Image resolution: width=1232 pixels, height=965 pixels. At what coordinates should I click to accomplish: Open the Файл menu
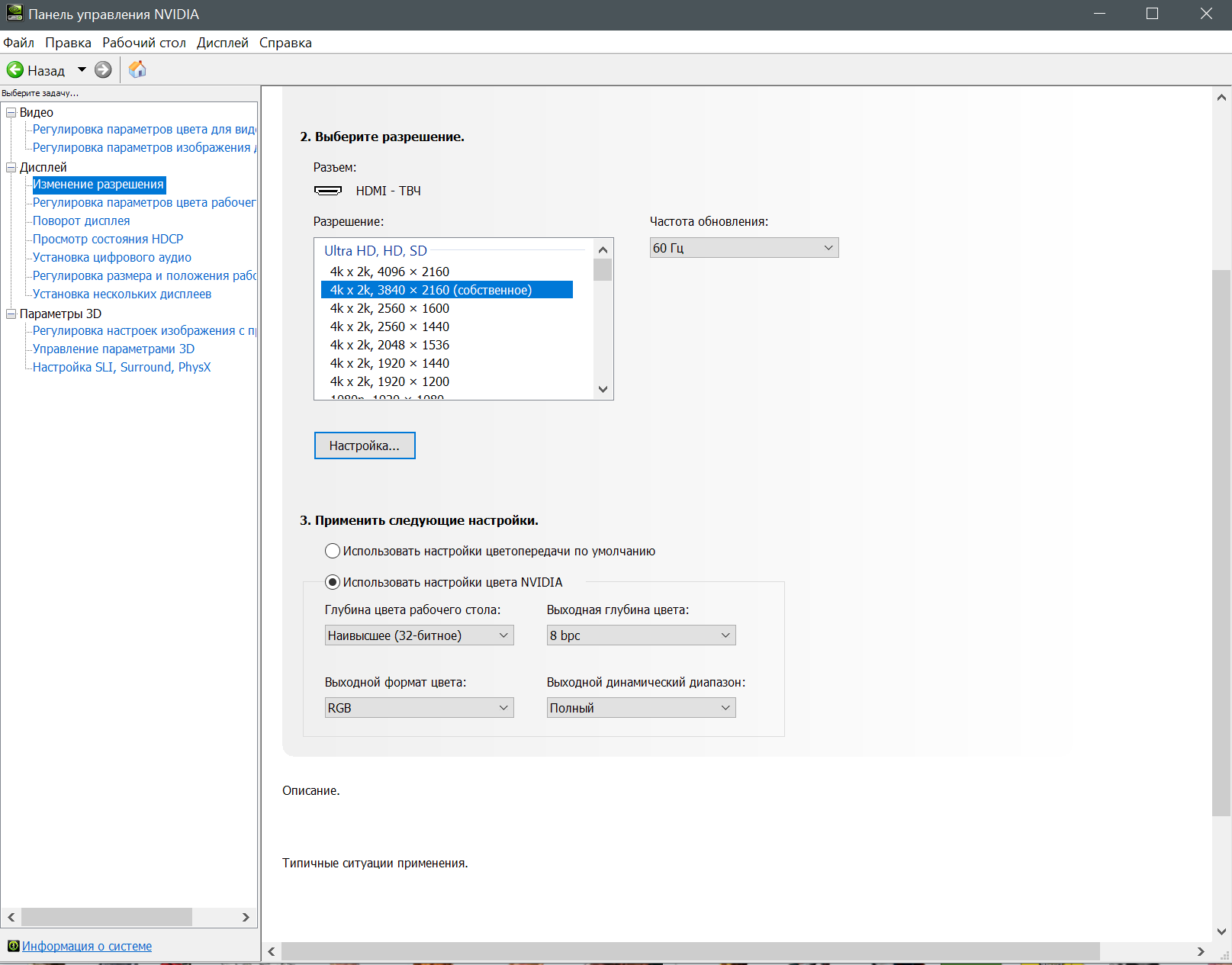tap(19, 43)
